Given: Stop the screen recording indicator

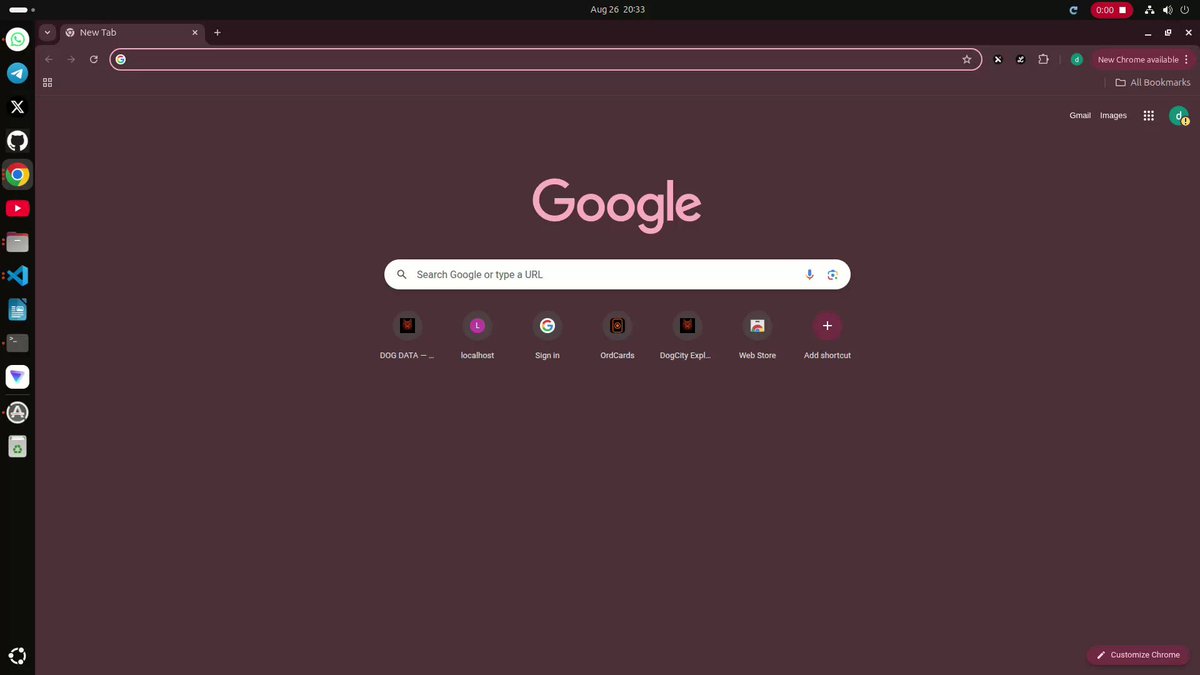Looking at the screenshot, I should (x=1111, y=10).
